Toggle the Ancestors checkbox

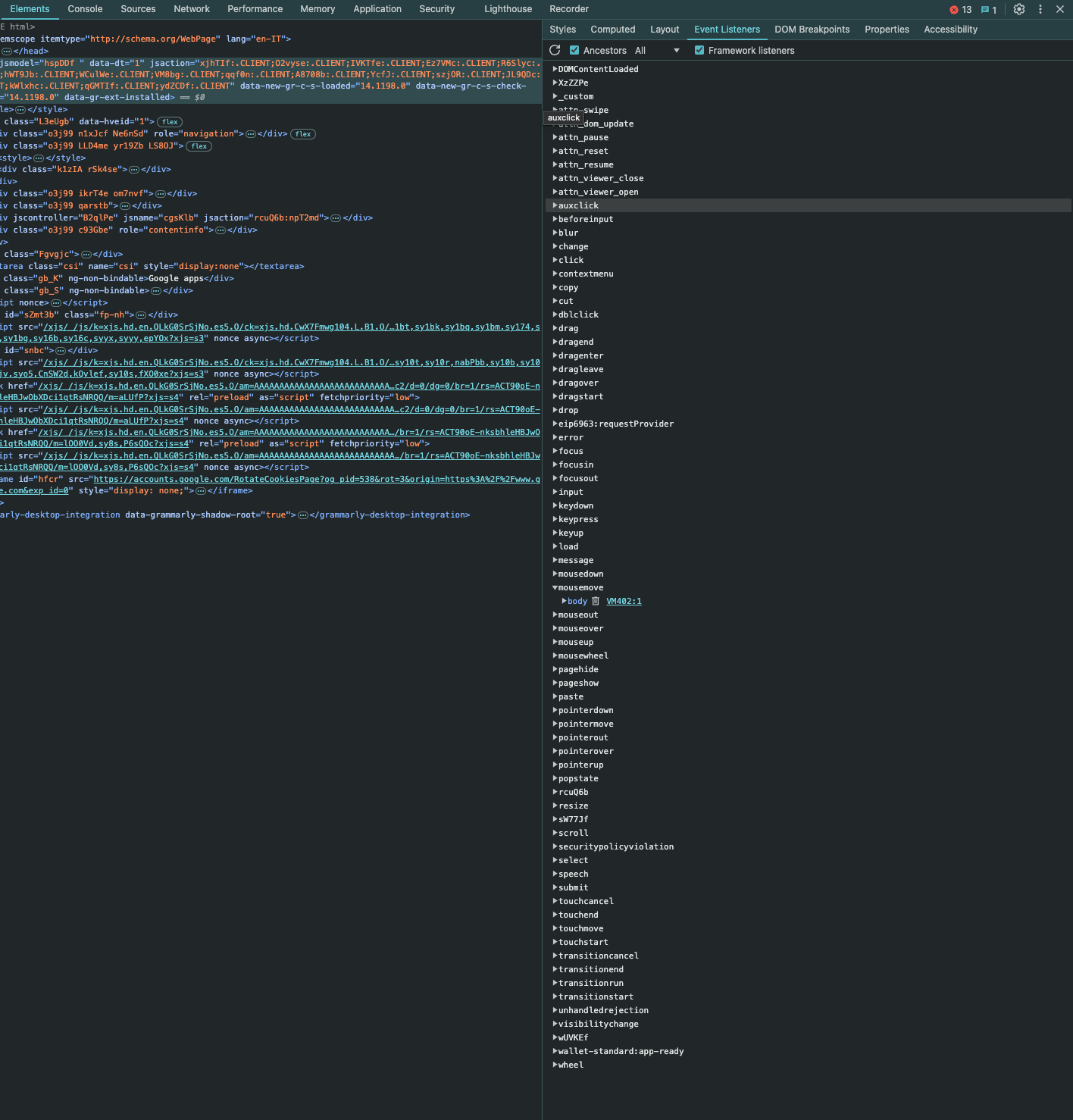pyautogui.click(x=574, y=50)
